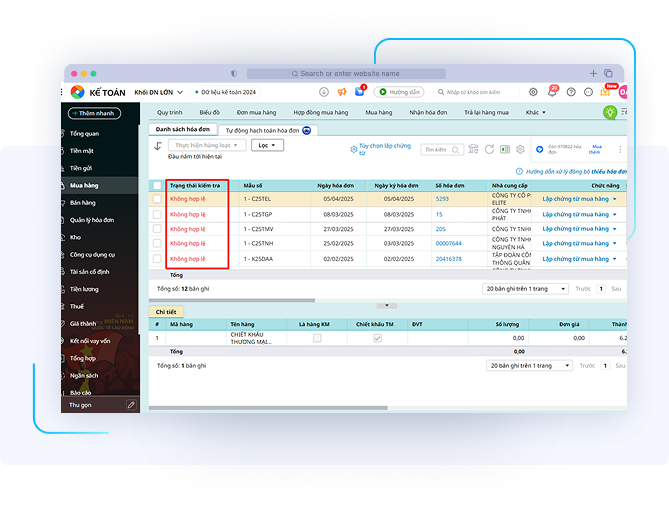Click the Tìm kiếm search field
Viewport: 669px width, 505px height.
point(435,149)
